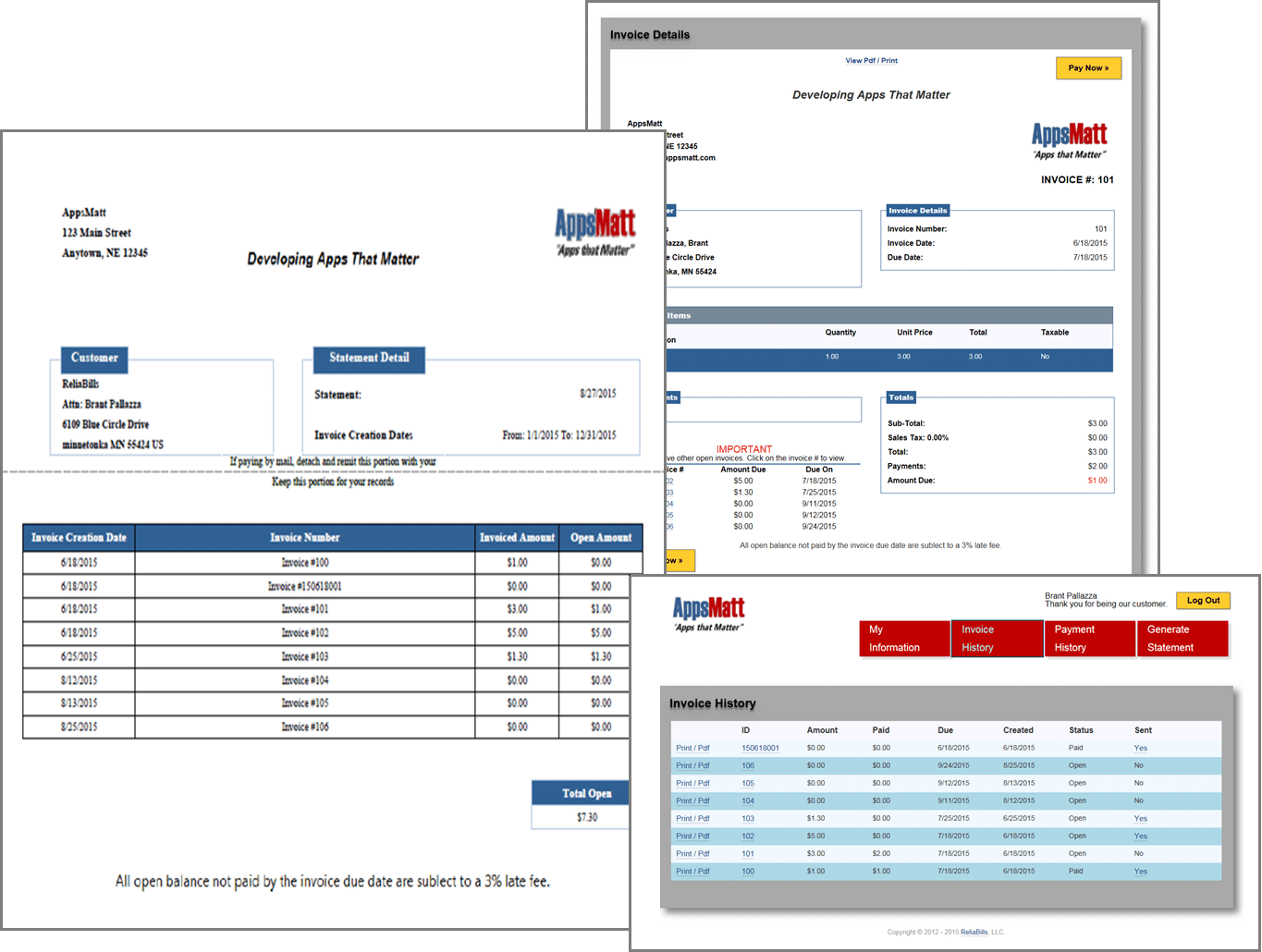Click the AppsMatt logo on the printed statement

click(594, 226)
